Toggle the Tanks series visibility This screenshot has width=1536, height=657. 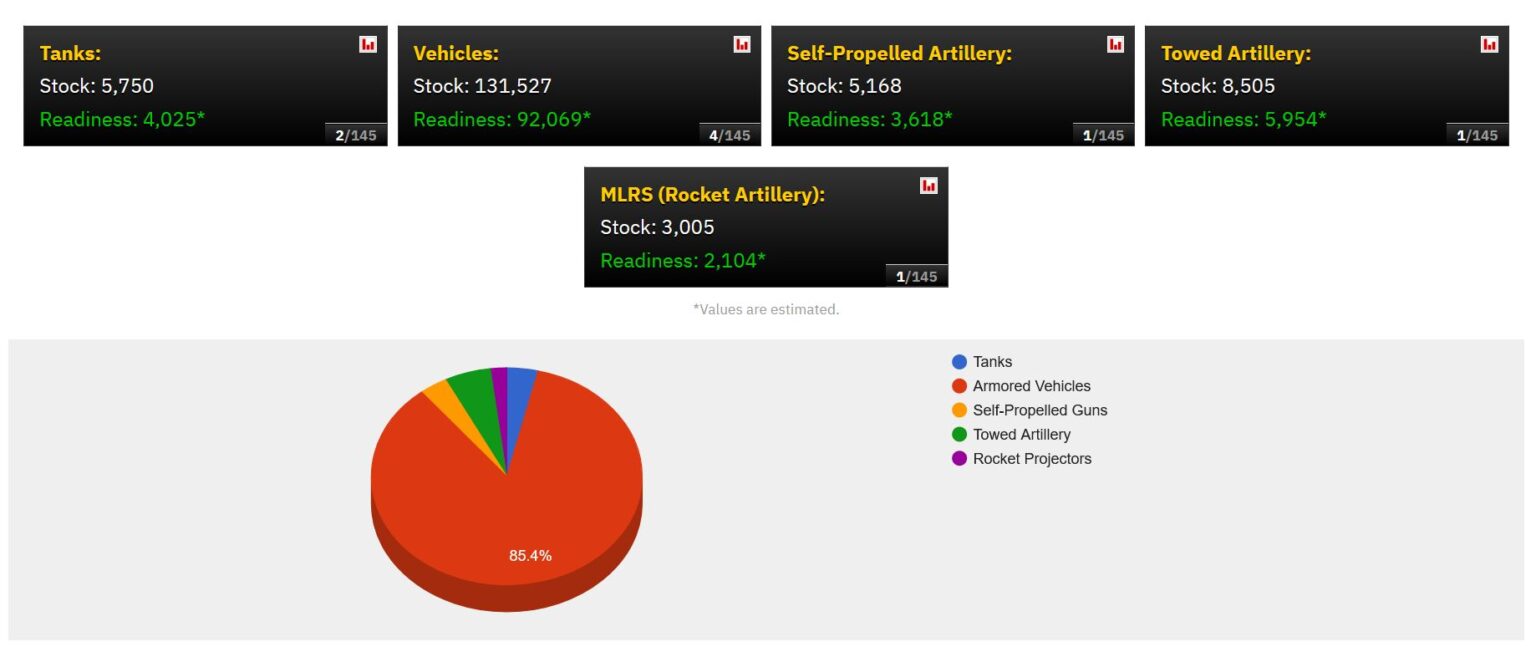pos(993,361)
